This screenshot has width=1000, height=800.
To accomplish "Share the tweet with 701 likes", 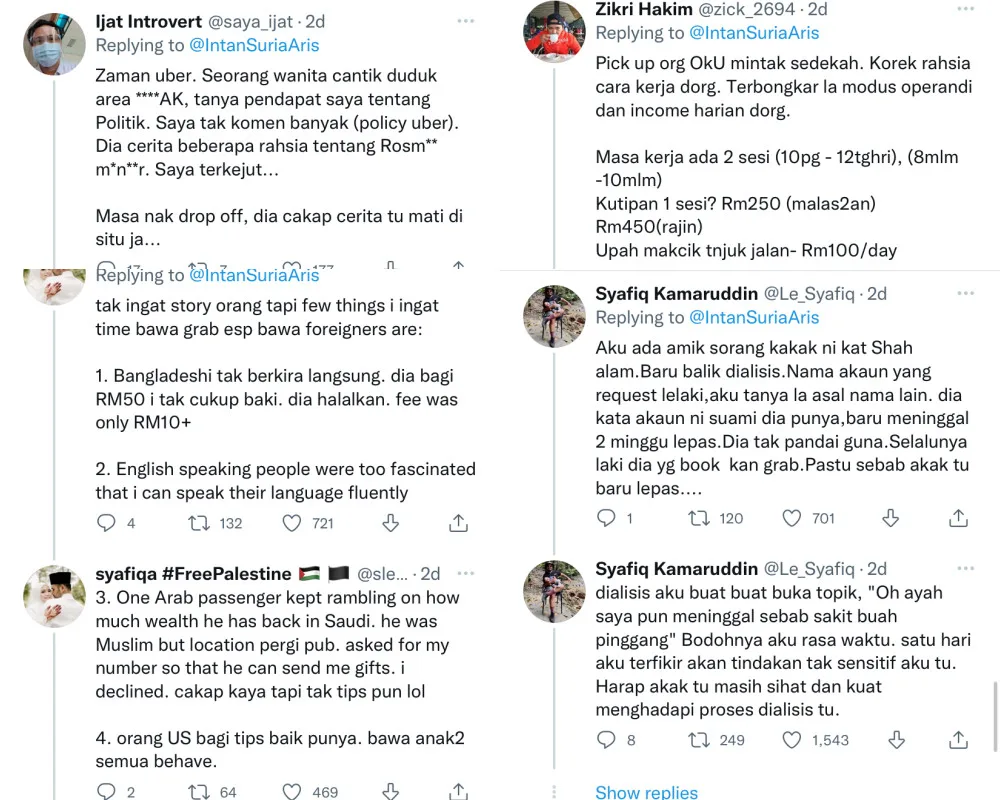I will [958, 518].
